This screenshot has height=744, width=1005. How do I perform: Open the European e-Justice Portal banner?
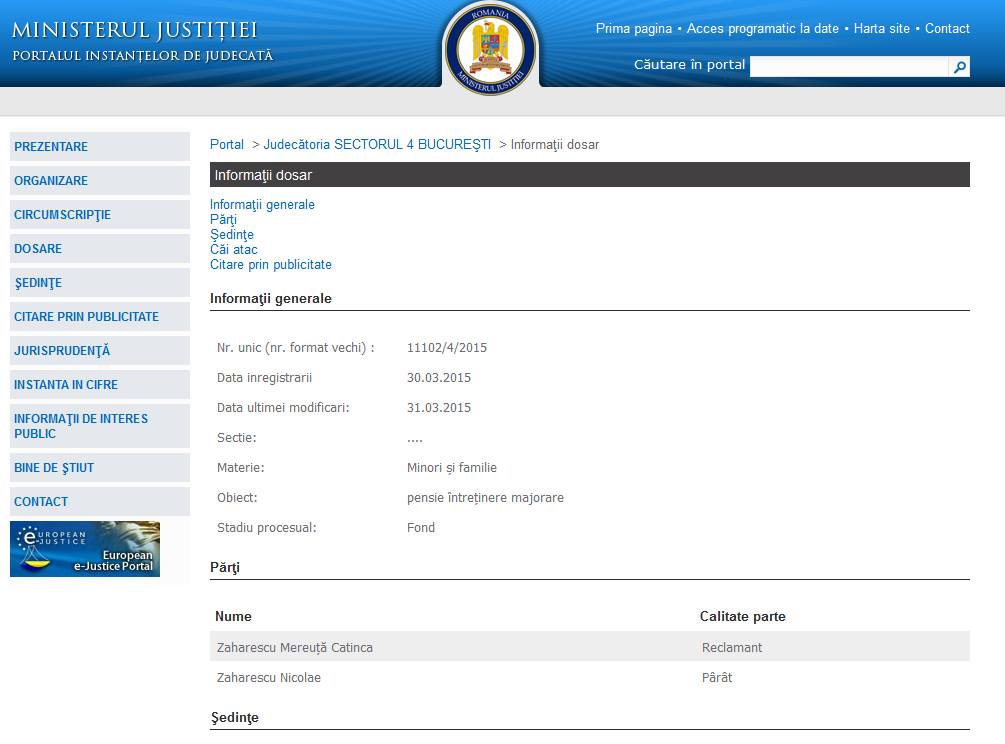coord(85,549)
